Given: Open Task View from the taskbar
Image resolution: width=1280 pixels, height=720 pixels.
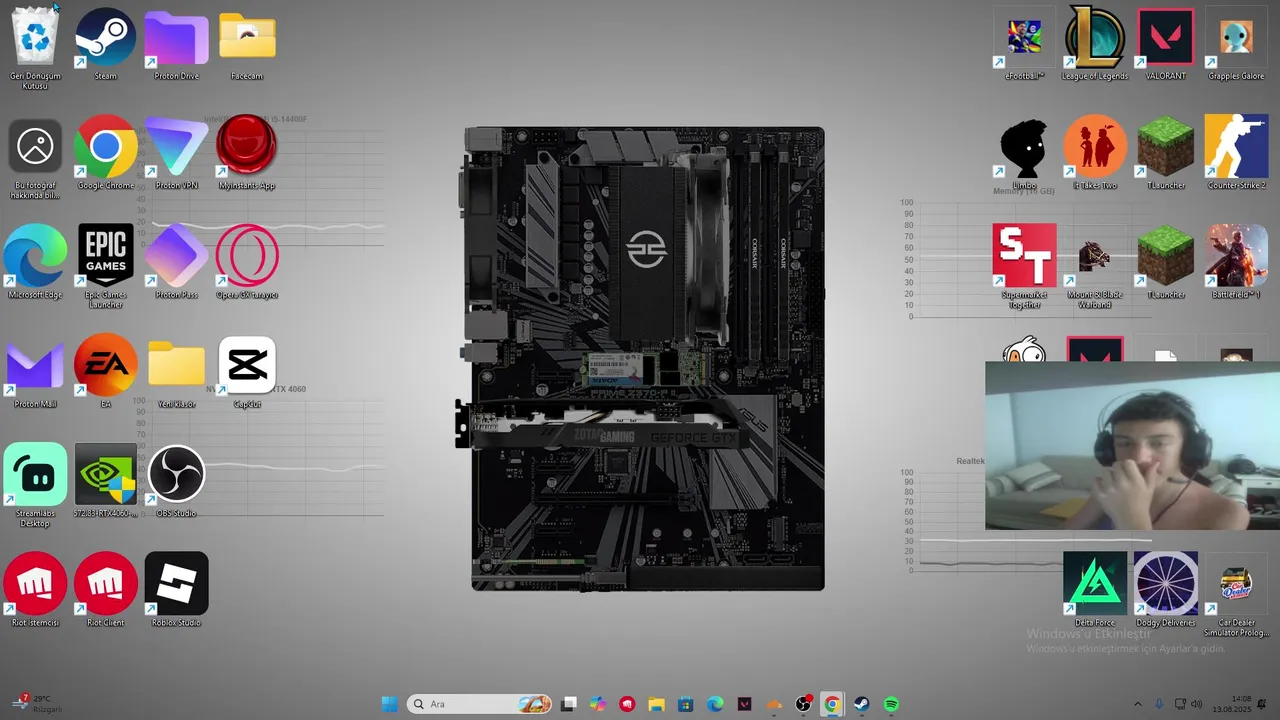Looking at the screenshot, I should pos(569,704).
